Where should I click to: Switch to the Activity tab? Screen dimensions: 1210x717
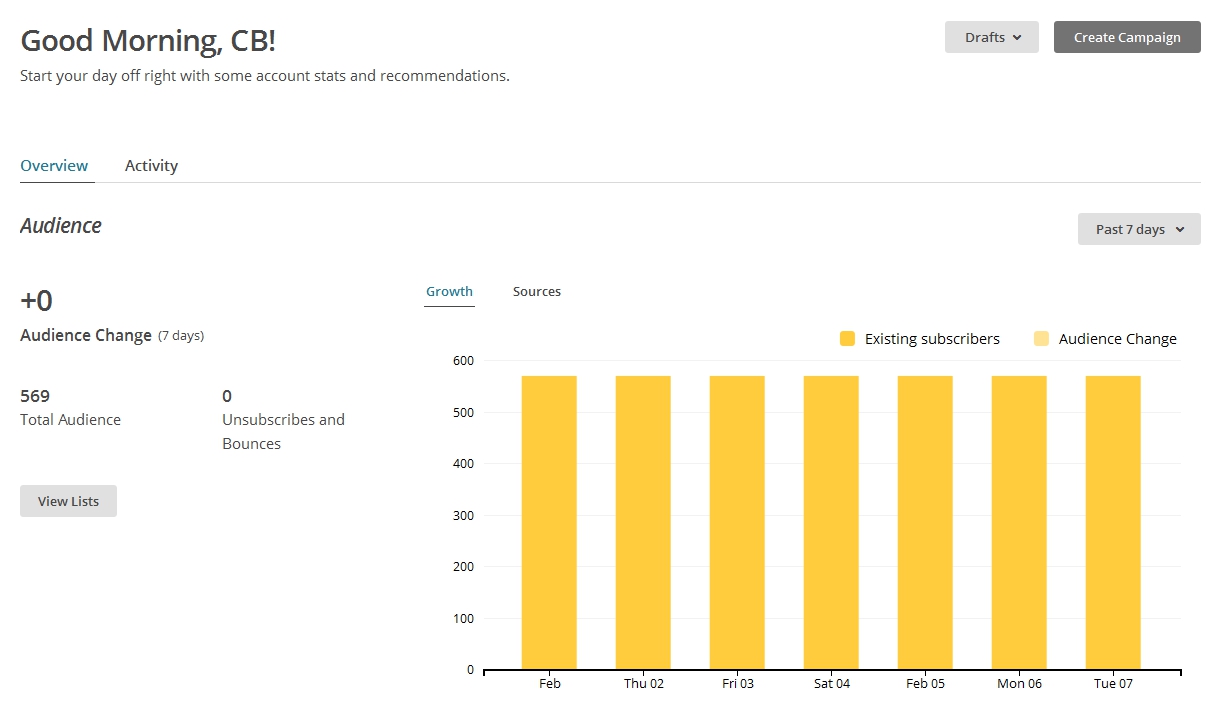(x=151, y=166)
